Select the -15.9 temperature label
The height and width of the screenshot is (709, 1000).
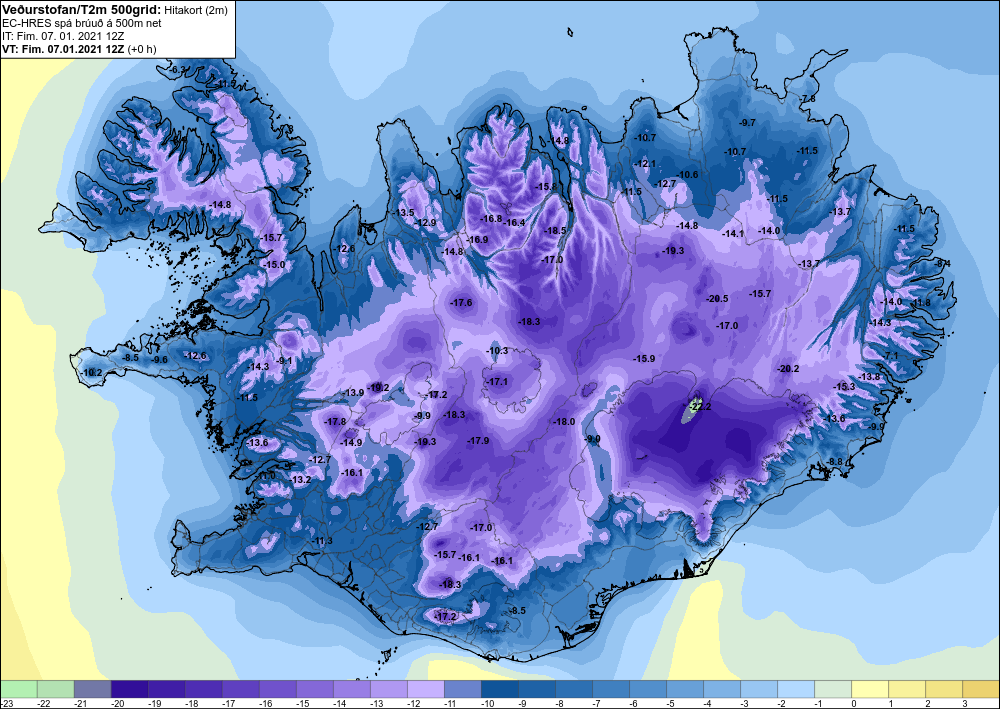(x=644, y=359)
